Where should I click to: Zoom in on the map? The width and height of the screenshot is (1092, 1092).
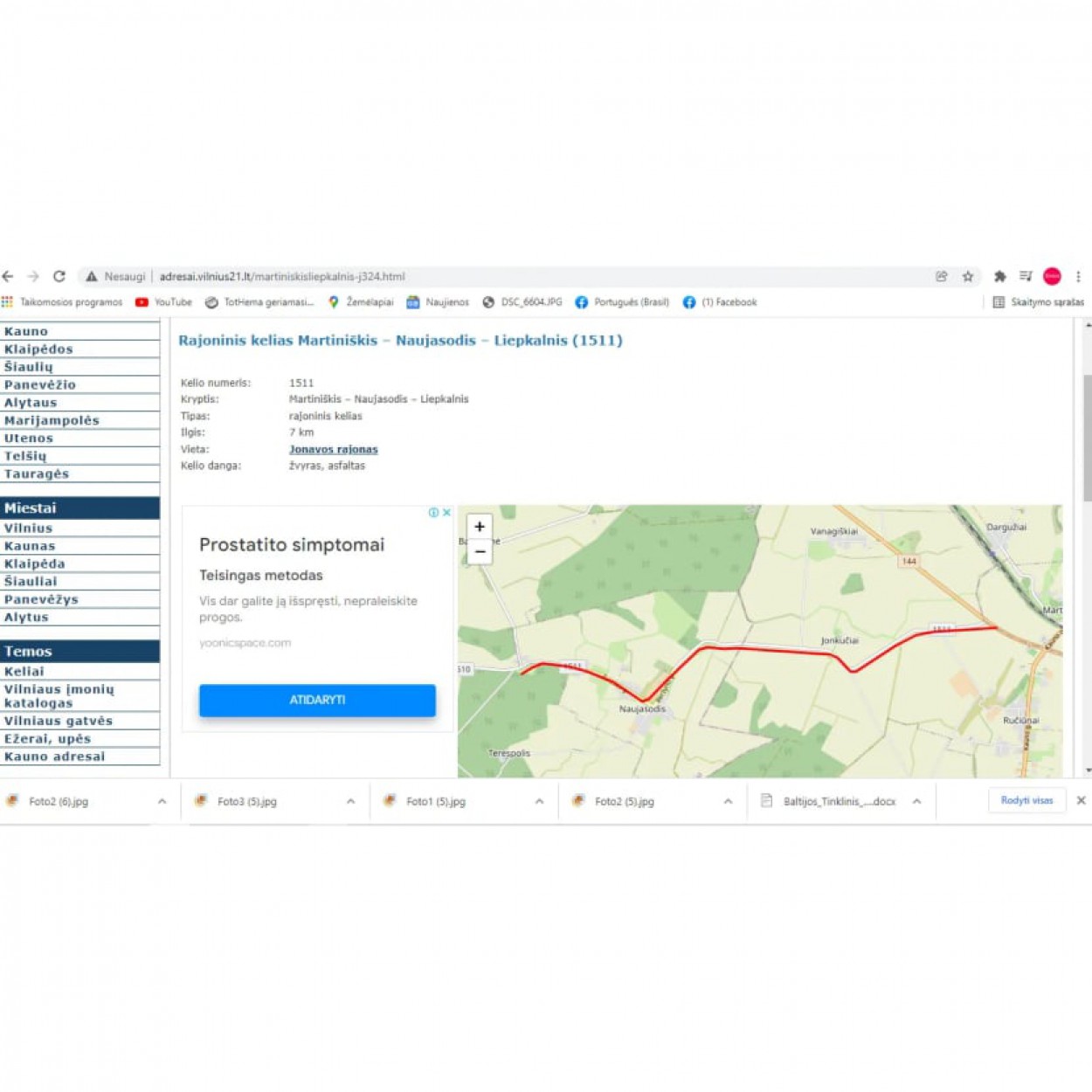(480, 527)
